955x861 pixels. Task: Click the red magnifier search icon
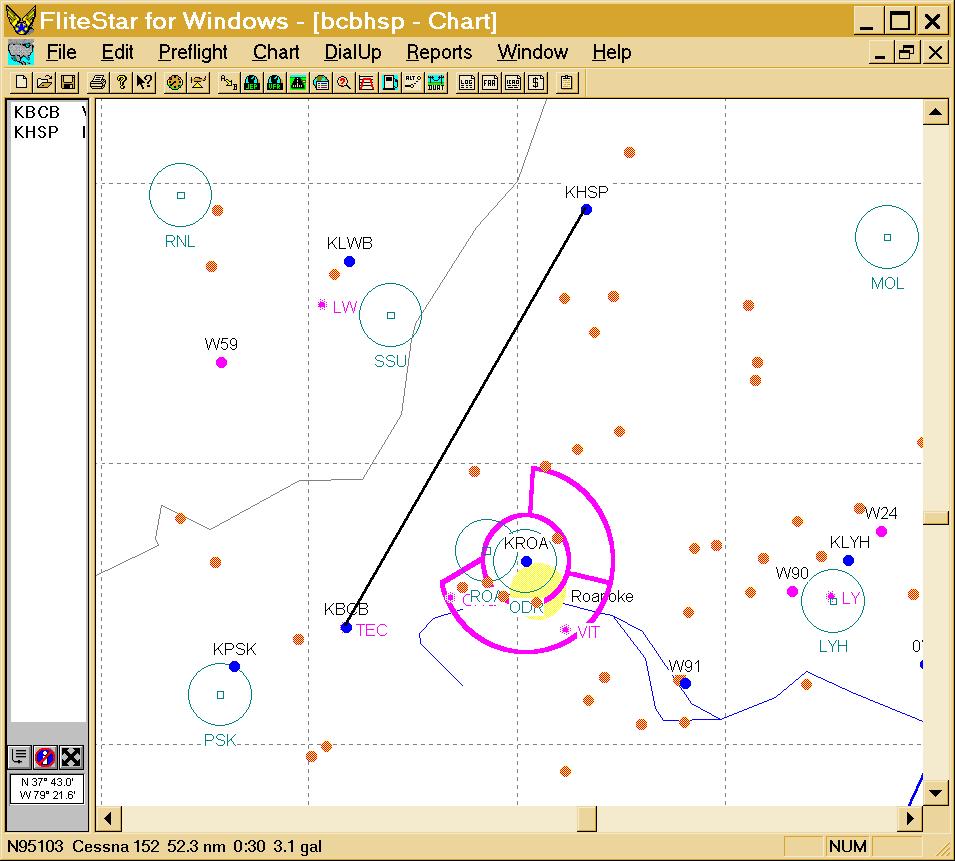coord(344,82)
